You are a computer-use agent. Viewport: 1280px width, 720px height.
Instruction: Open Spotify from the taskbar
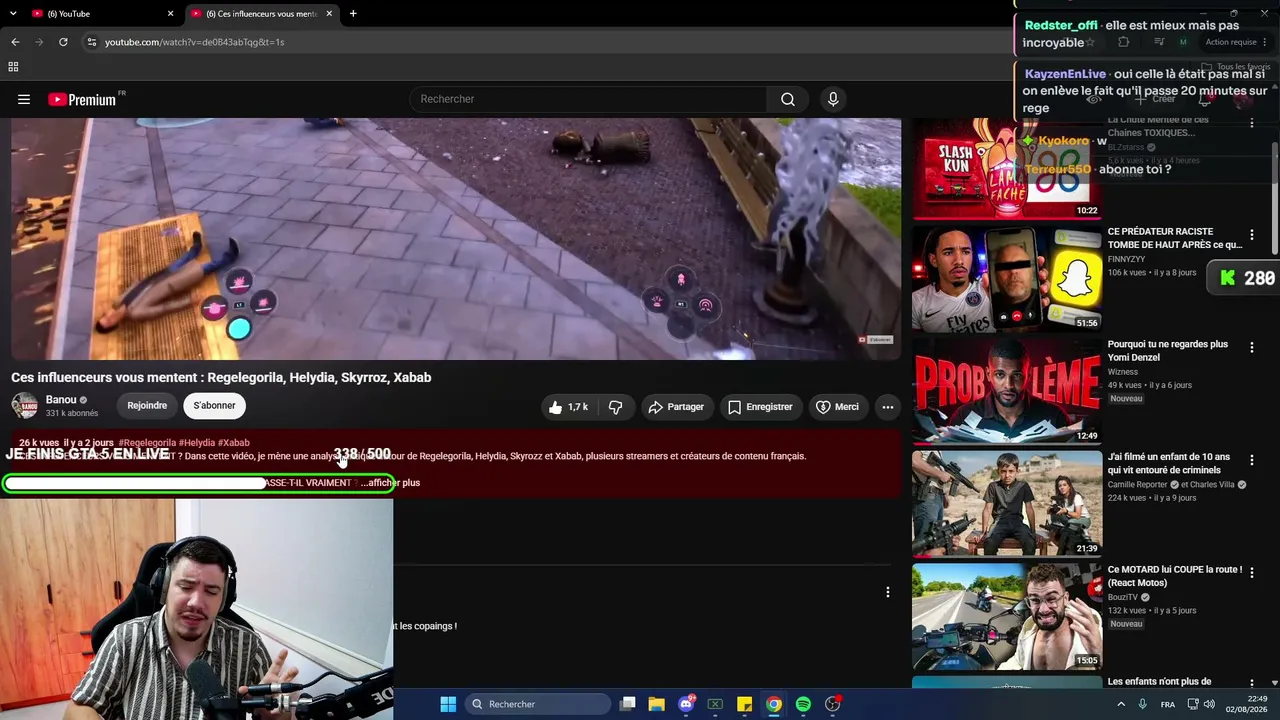803,704
